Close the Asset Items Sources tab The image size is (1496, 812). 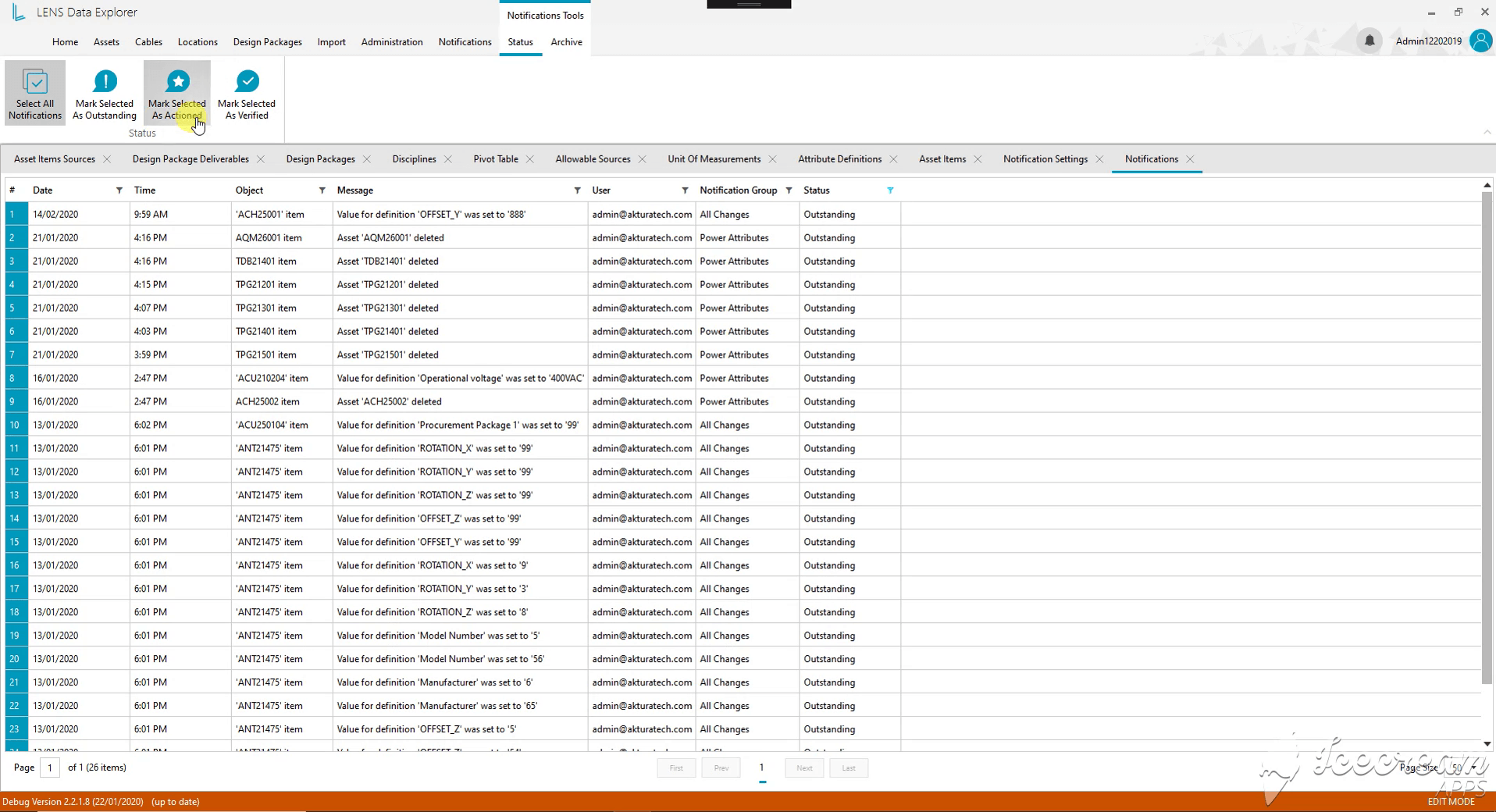click(107, 159)
